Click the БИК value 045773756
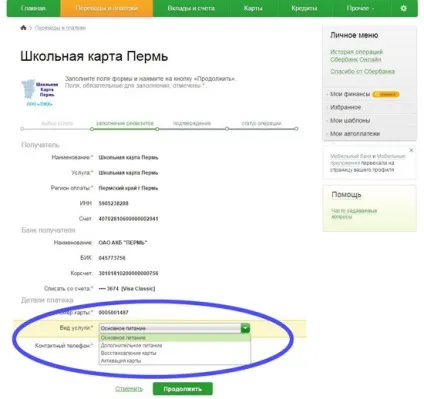This screenshot has width=424, height=399. [112, 258]
